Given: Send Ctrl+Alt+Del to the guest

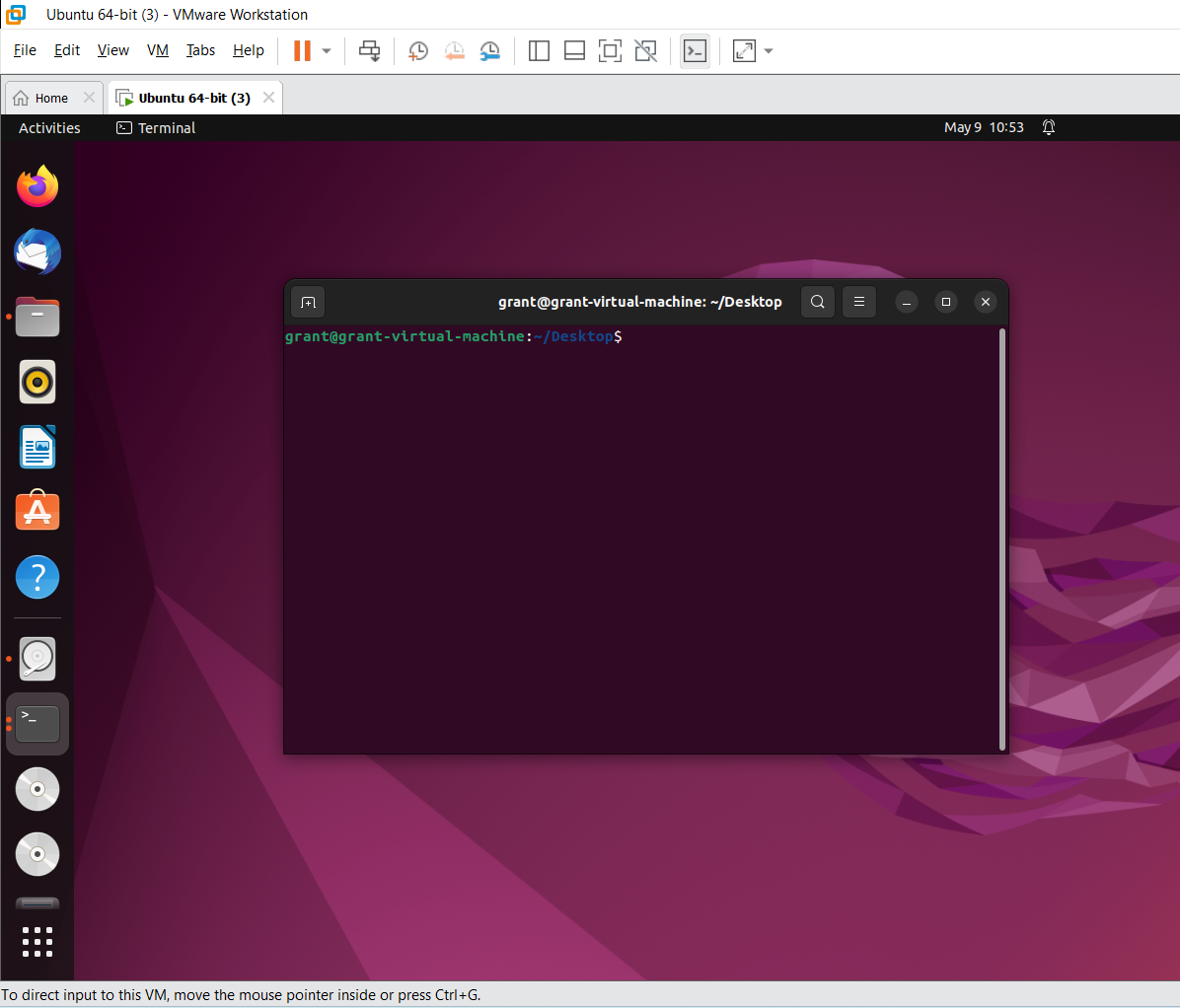Looking at the screenshot, I should [x=370, y=50].
